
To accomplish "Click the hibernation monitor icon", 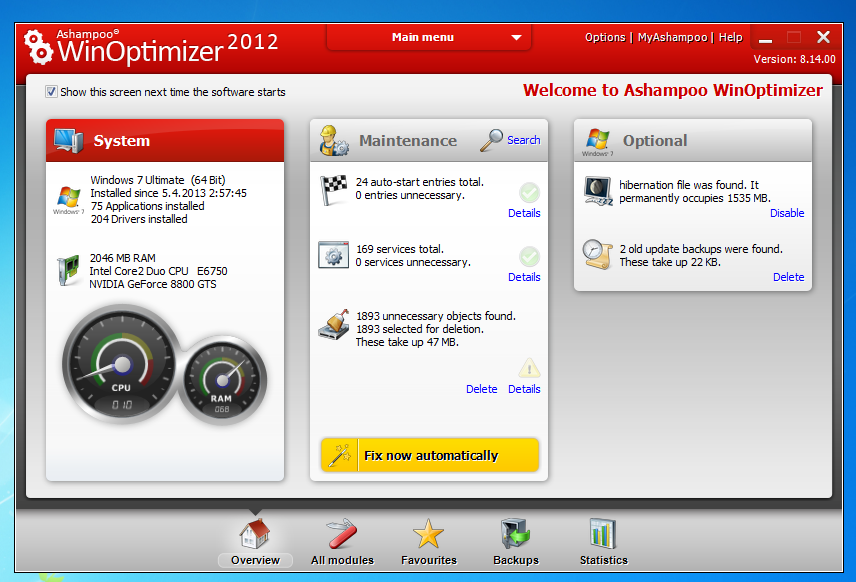I will click(x=598, y=191).
